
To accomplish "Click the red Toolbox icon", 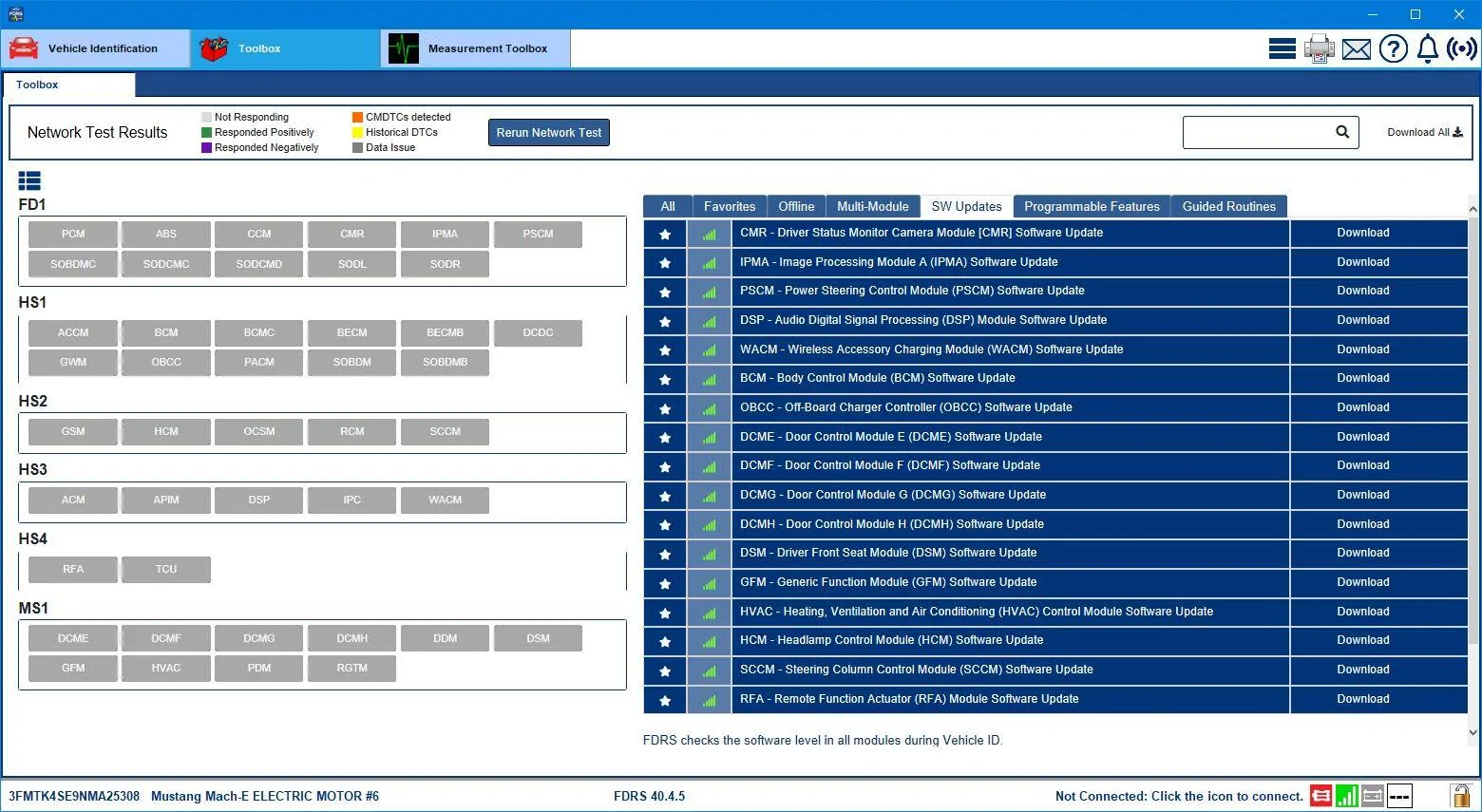I will pyautogui.click(x=214, y=48).
